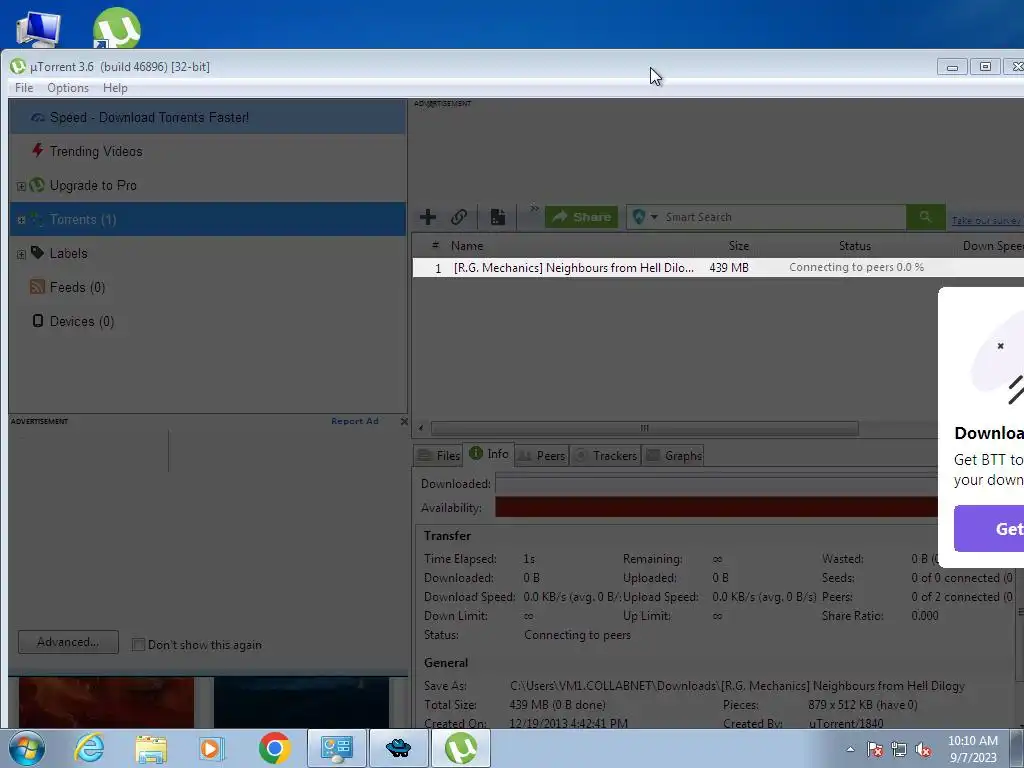This screenshot has height=768, width=1024.
Task: Click the right dark ad thumbnail
Action: pos(301,702)
